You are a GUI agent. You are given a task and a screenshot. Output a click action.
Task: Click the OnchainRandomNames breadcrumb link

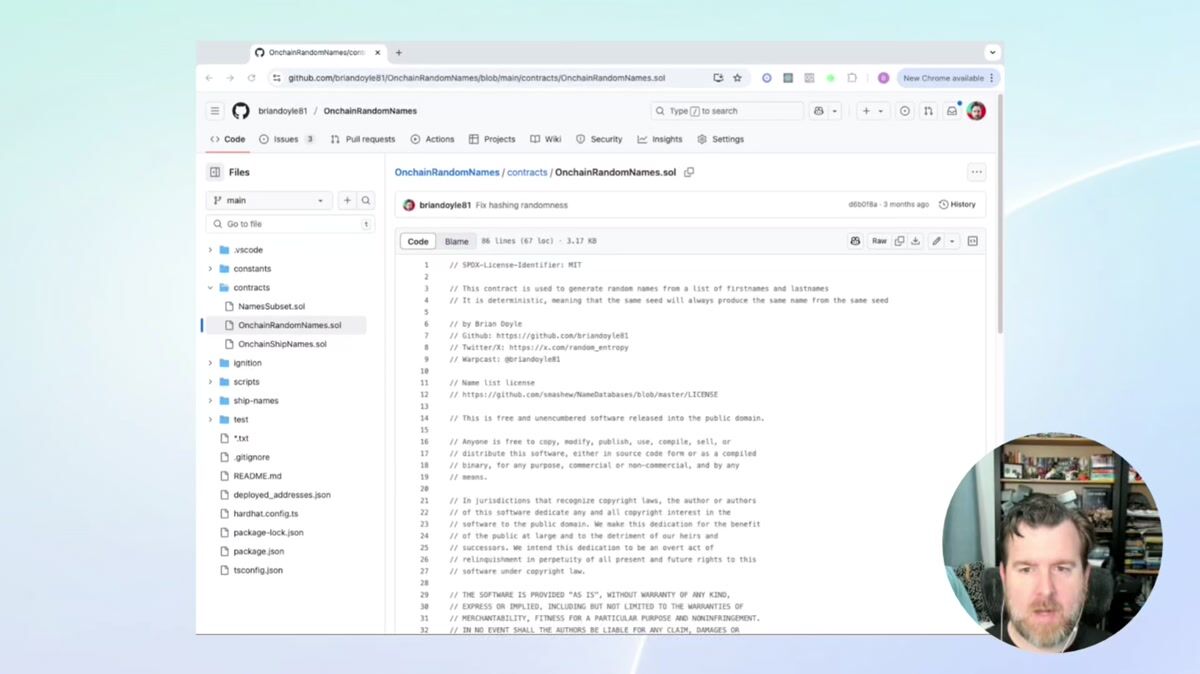point(447,172)
